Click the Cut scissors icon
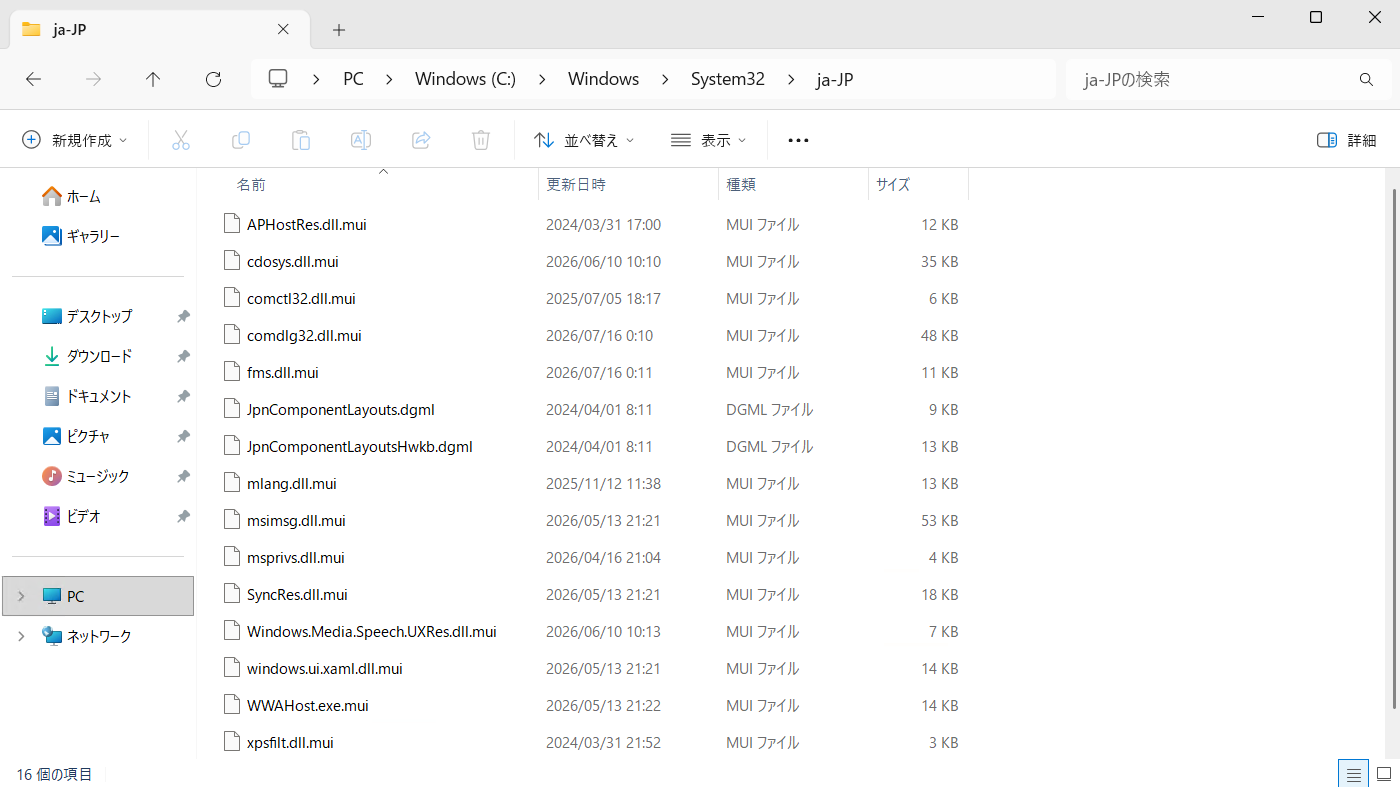1400x787 pixels. [181, 140]
